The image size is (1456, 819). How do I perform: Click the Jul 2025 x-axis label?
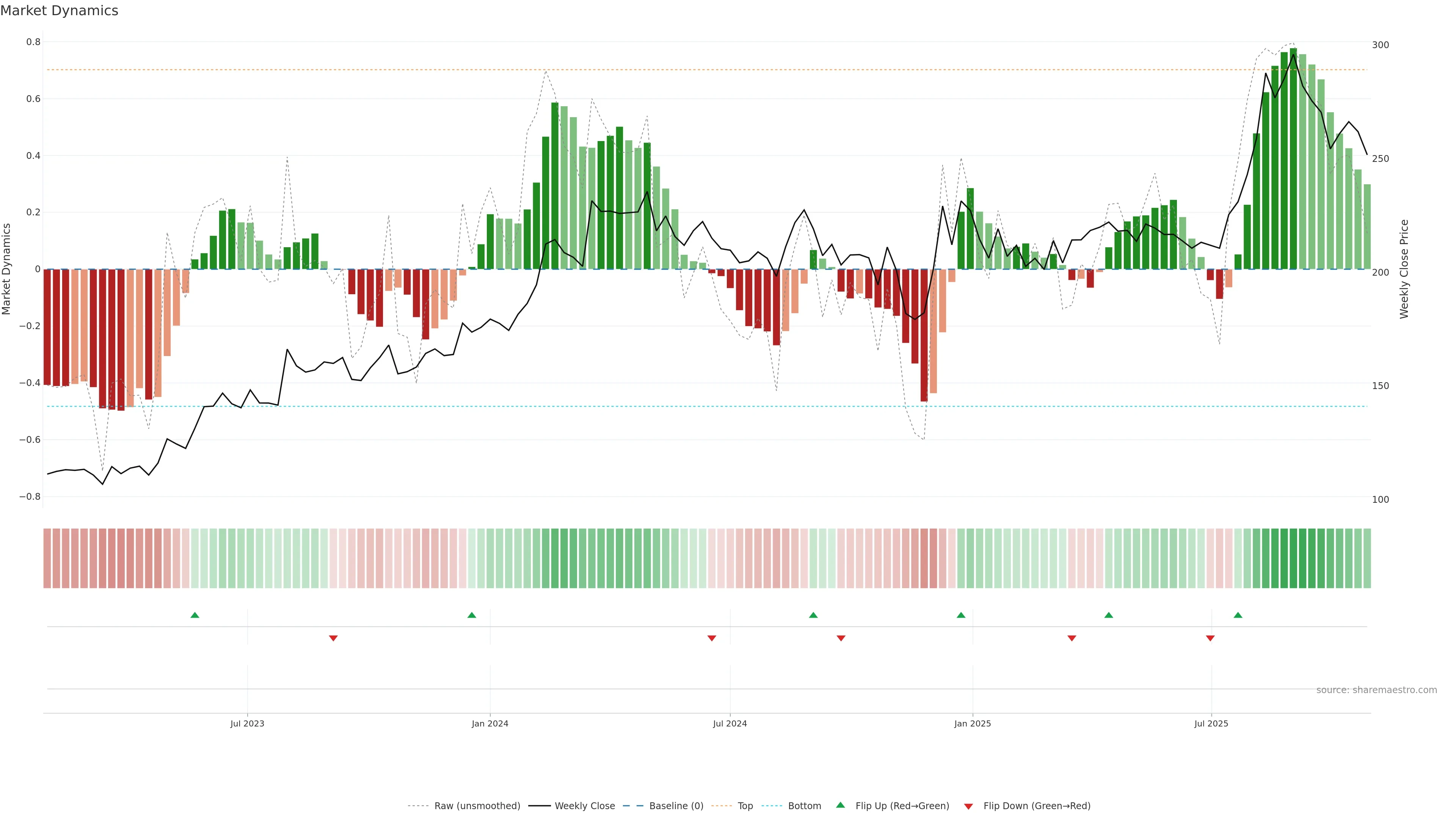pos(1211,723)
